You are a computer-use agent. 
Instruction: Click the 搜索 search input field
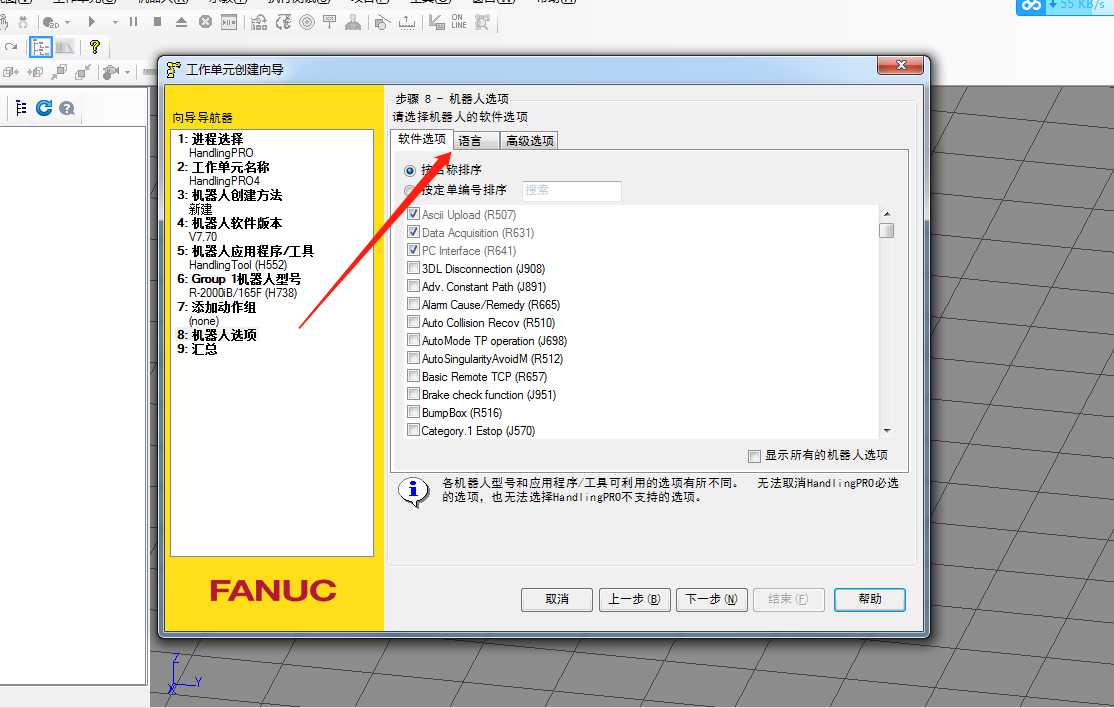(572, 190)
